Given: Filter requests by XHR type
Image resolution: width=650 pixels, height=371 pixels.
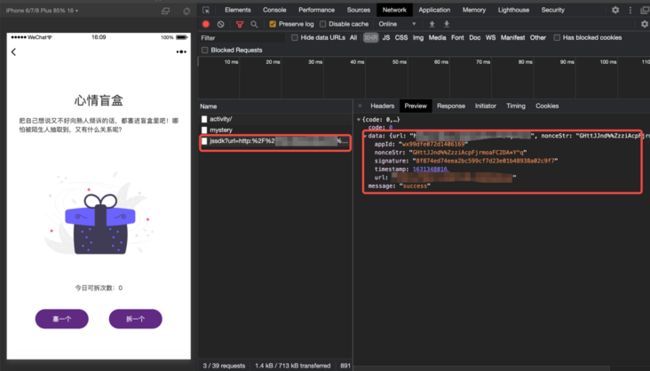Looking at the screenshot, I should pos(371,38).
